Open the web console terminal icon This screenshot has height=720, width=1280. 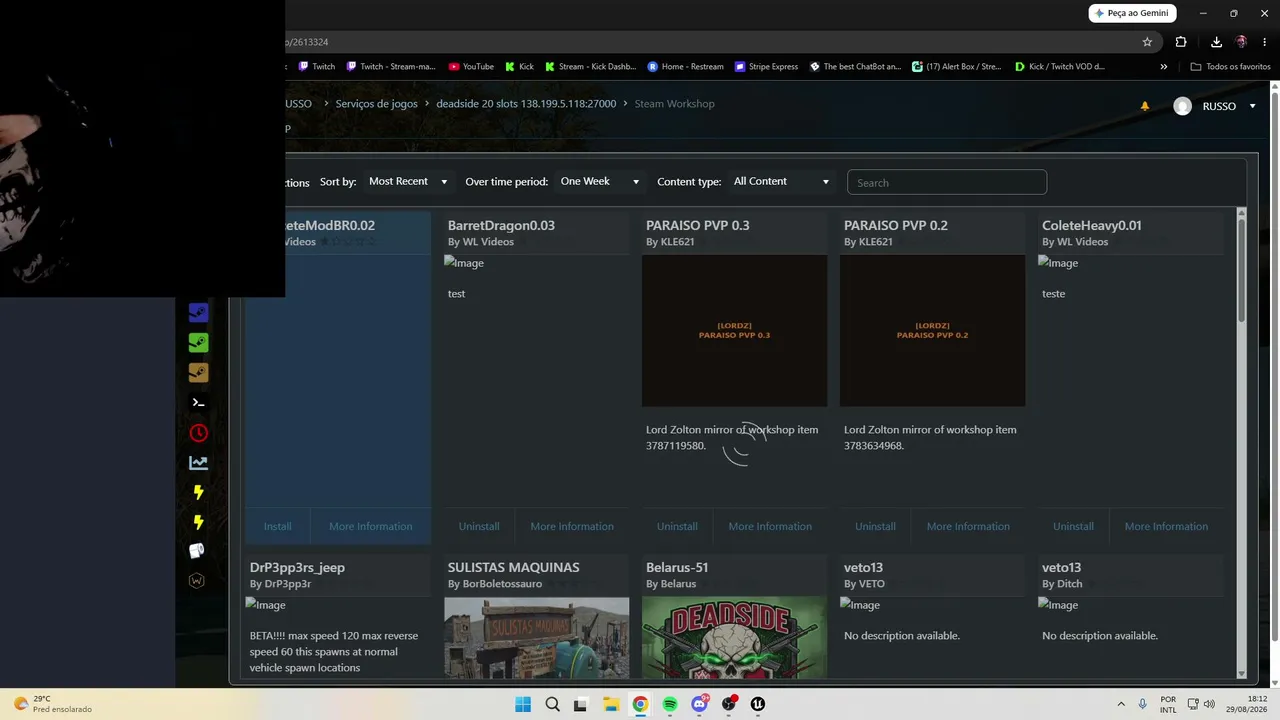click(x=198, y=403)
